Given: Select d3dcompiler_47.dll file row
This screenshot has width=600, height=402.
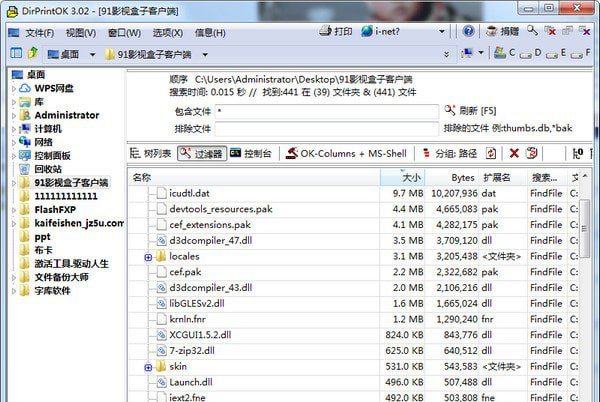Looking at the screenshot, I should (x=354, y=241).
